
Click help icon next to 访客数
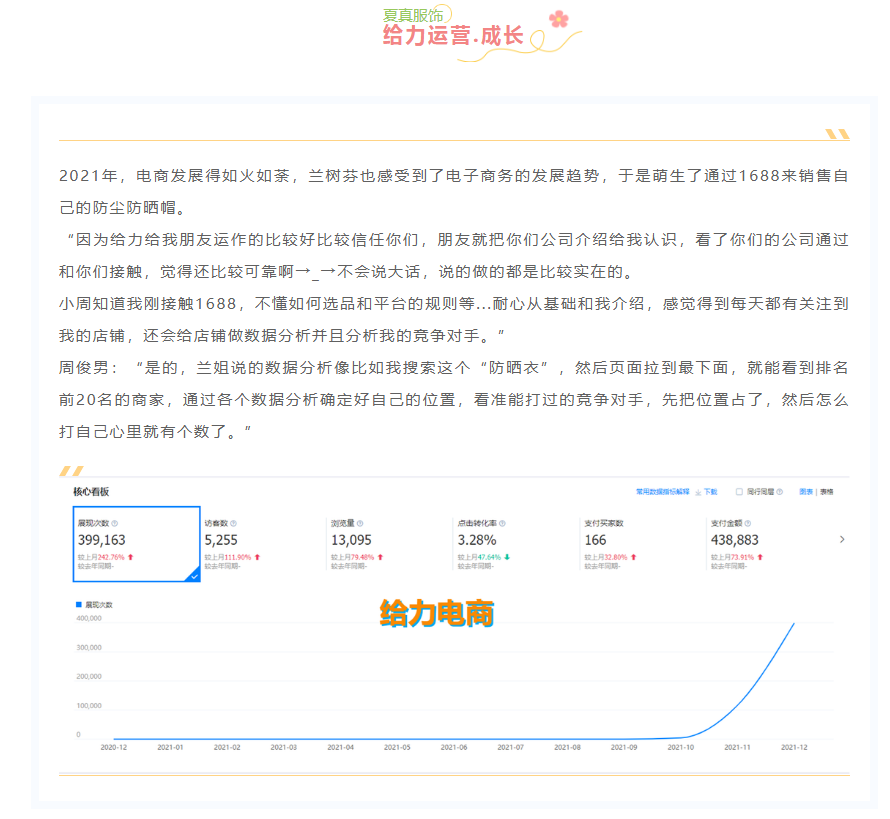[x=234, y=523]
